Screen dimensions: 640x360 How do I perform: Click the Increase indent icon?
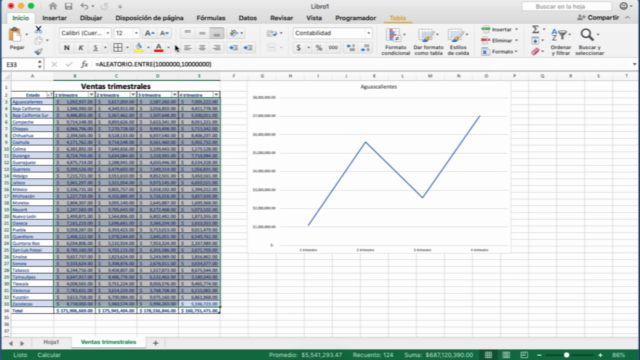tap(248, 48)
